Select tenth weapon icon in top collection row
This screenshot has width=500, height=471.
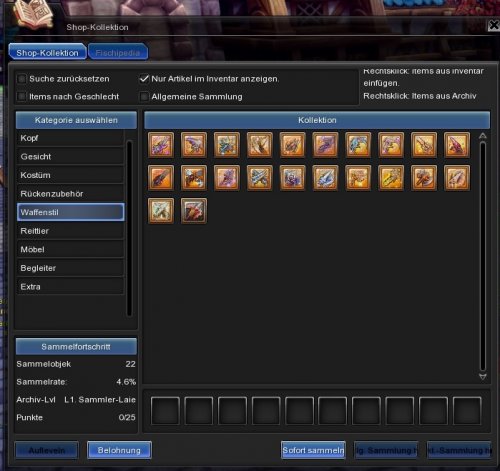click(457, 145)
